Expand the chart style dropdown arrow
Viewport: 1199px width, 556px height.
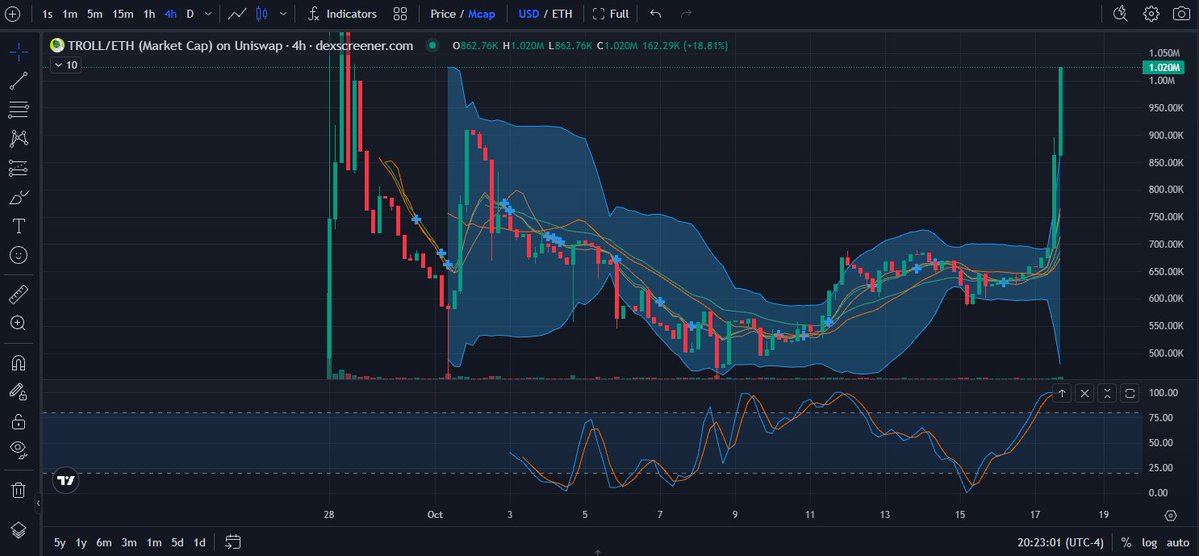coord(284,14)
